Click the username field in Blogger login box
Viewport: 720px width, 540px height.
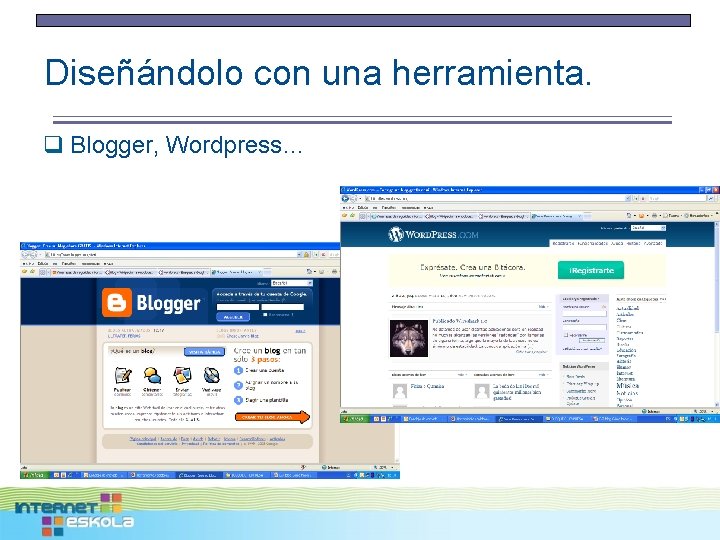(x=237, y=307)
